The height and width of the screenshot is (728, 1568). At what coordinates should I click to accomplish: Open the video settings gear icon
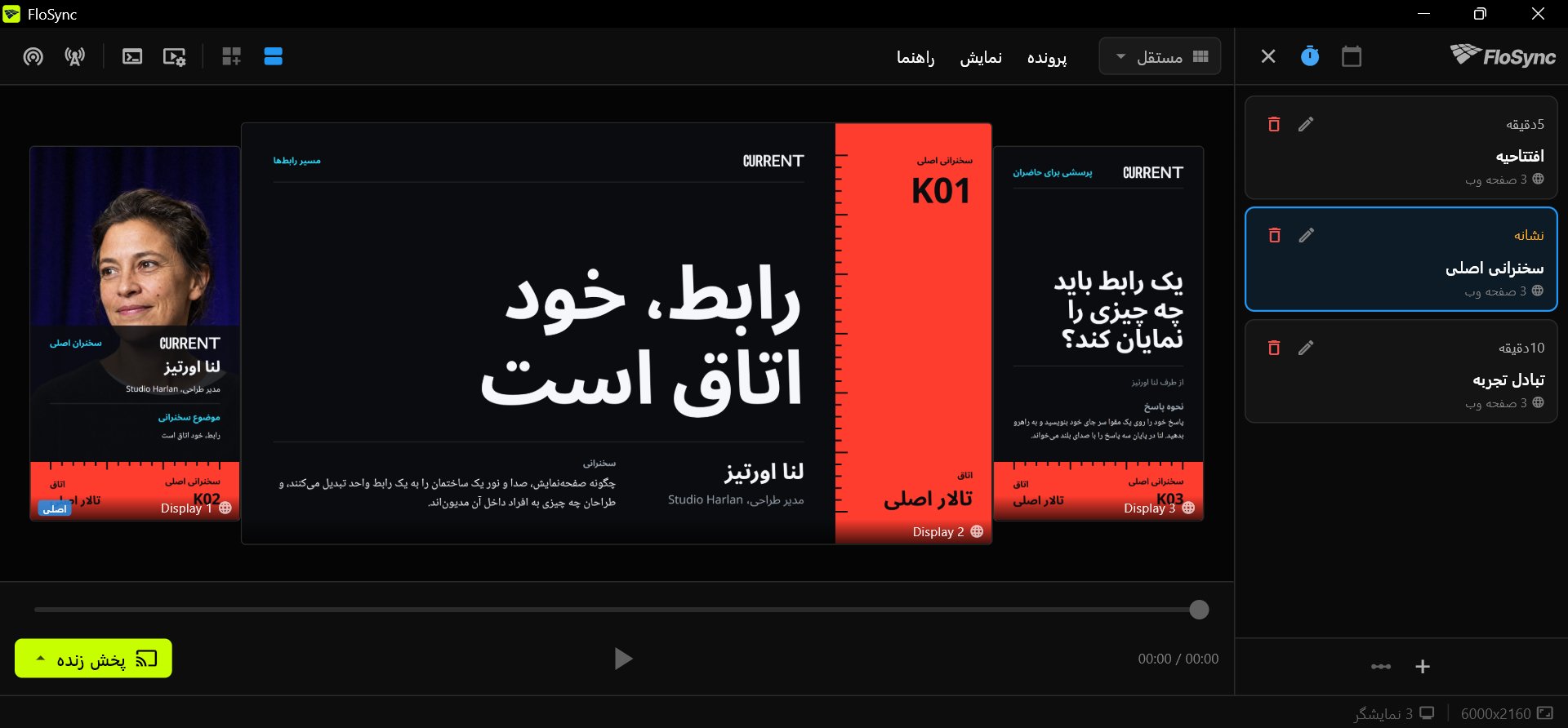tap(174, 56)
